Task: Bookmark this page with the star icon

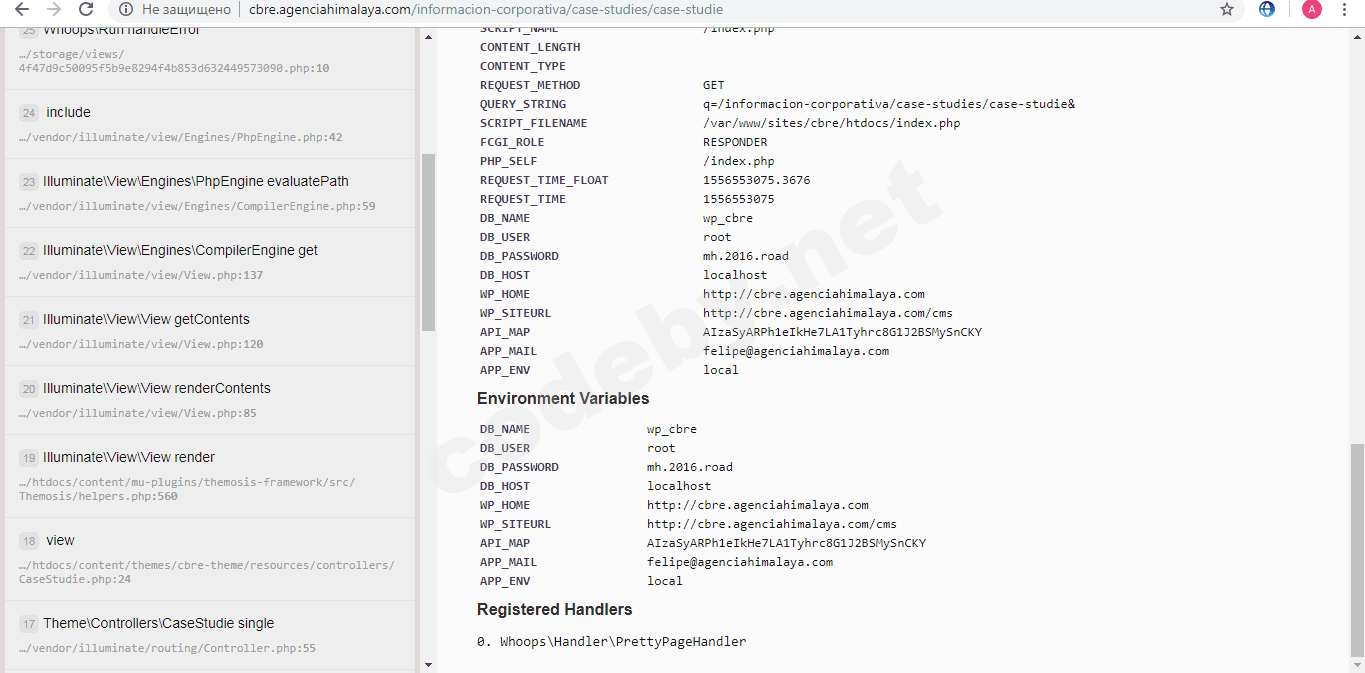Action: coord(1227,9)
